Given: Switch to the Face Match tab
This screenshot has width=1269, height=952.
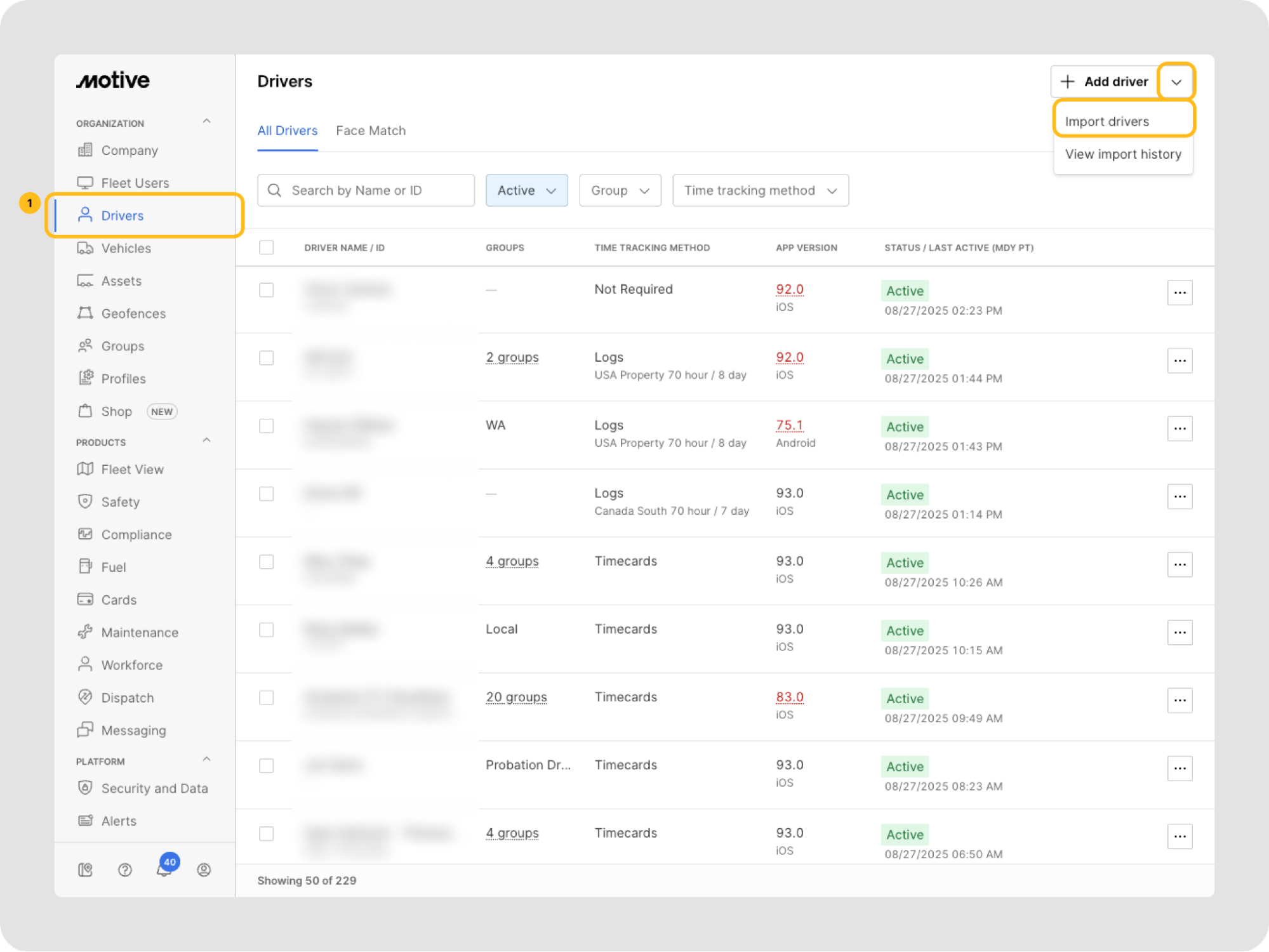Looking at the screenshot, I should point(371,131).
